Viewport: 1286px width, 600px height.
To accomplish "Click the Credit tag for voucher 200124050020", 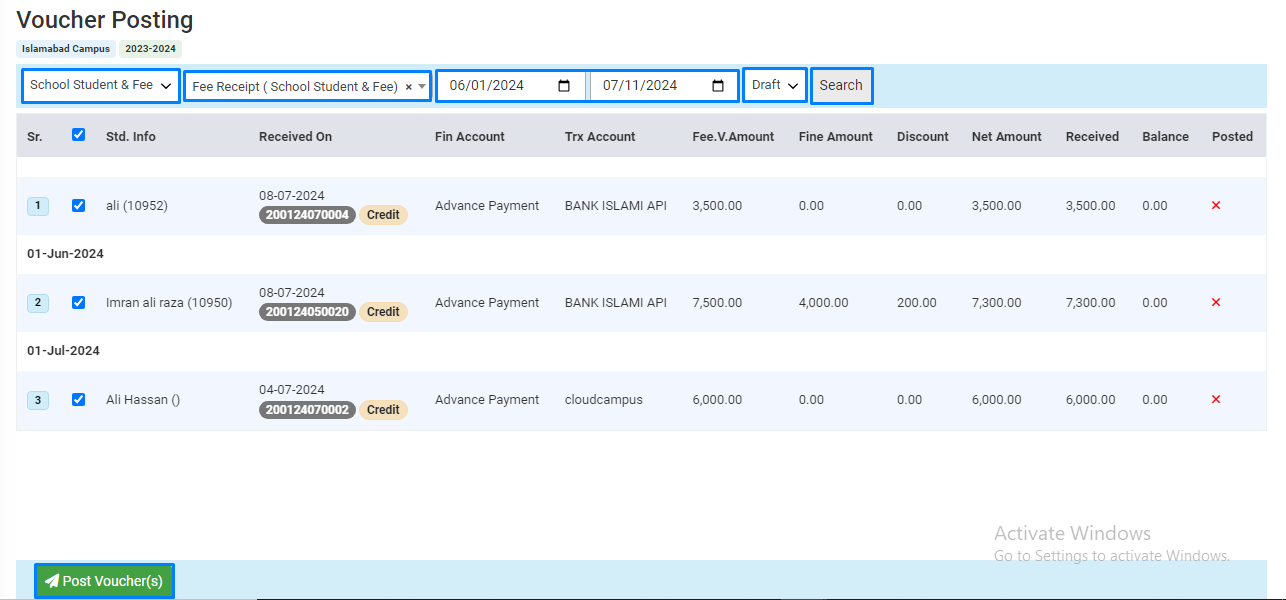I will point(383,312).
